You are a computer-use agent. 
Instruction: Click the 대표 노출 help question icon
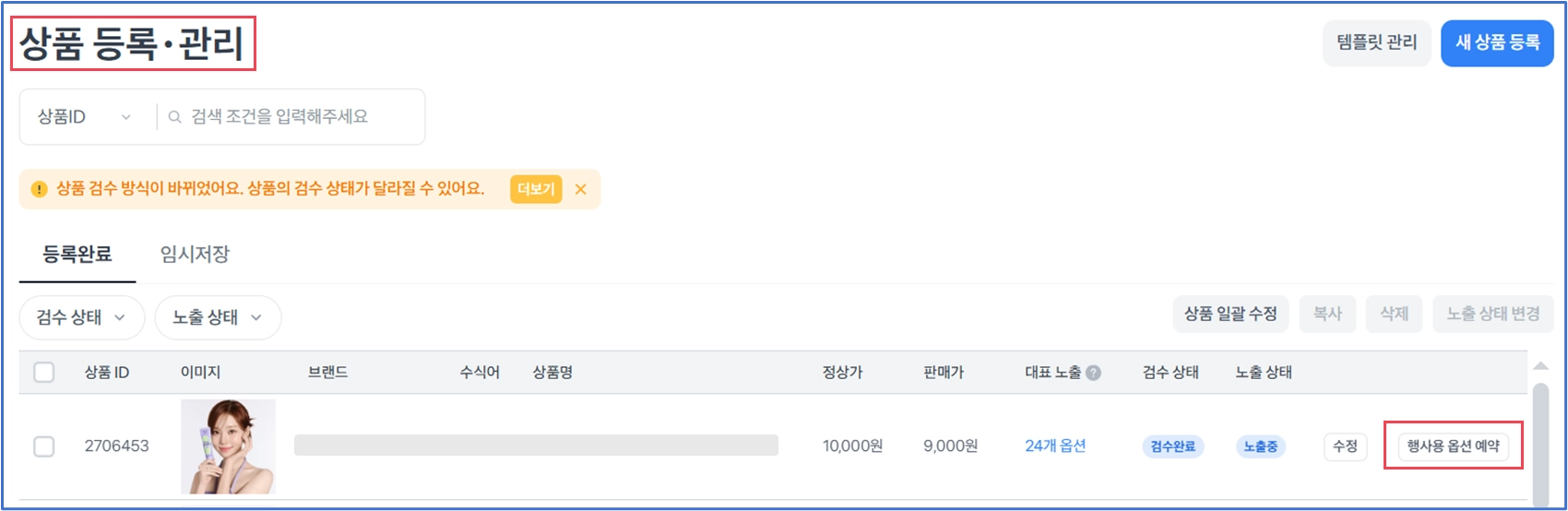pos(1093,373)
